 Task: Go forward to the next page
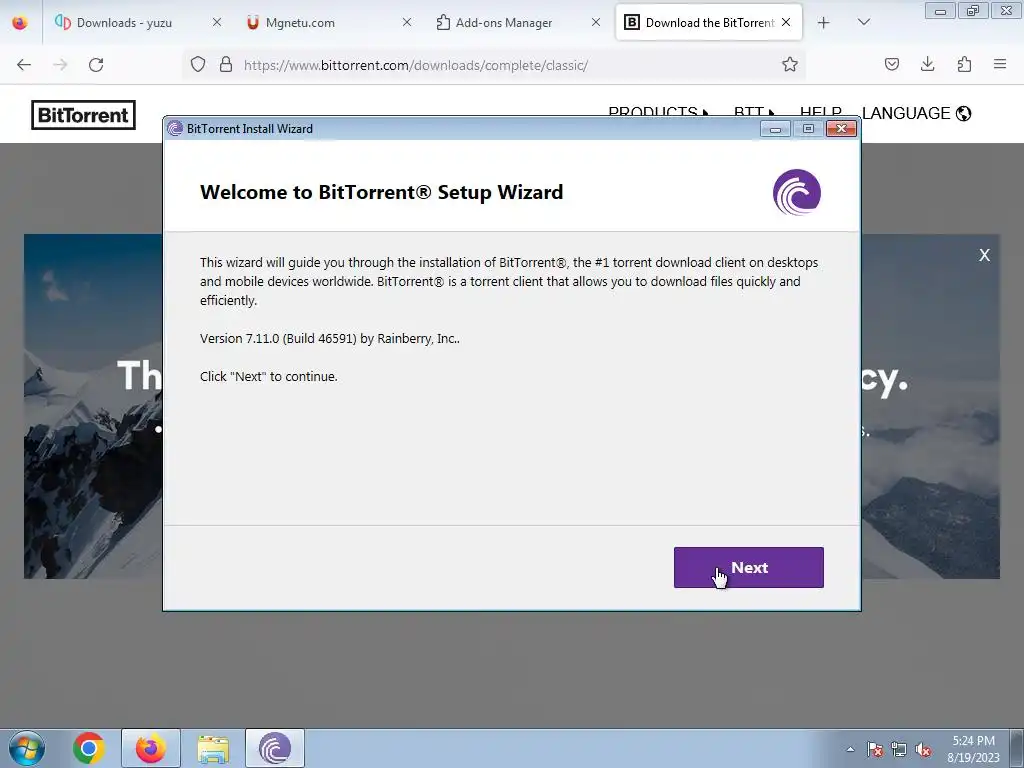coord(60,65)
